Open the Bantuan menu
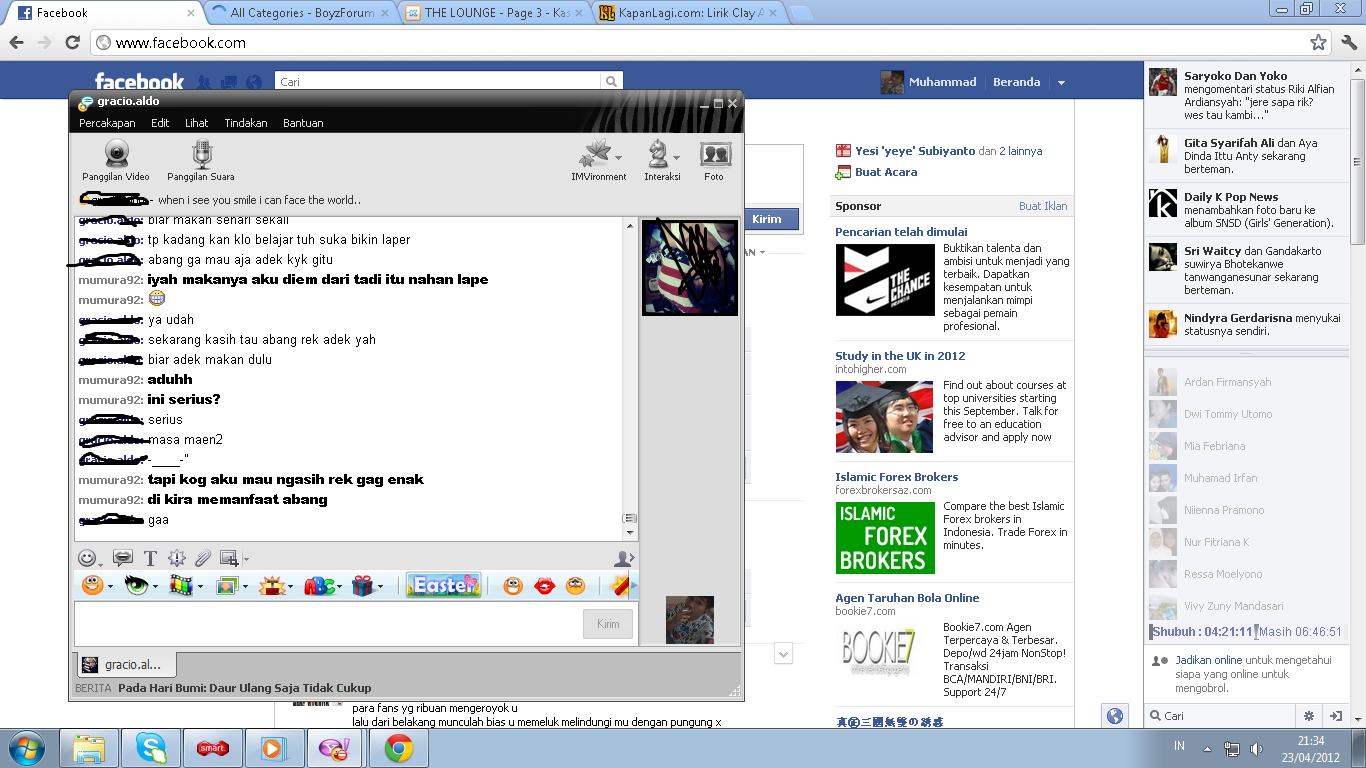 [x=303, y=123]
